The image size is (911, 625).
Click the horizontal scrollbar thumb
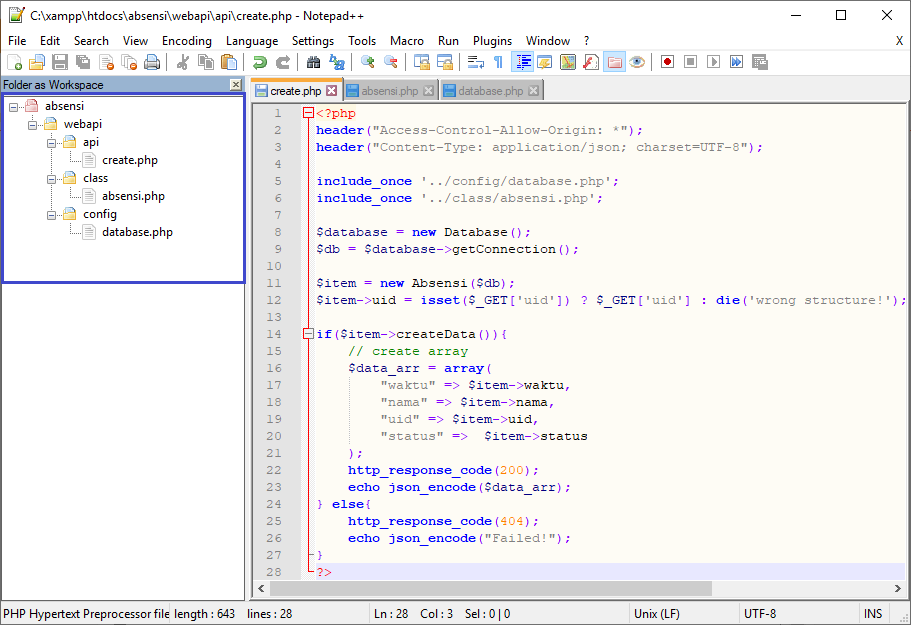coord(491,588)
